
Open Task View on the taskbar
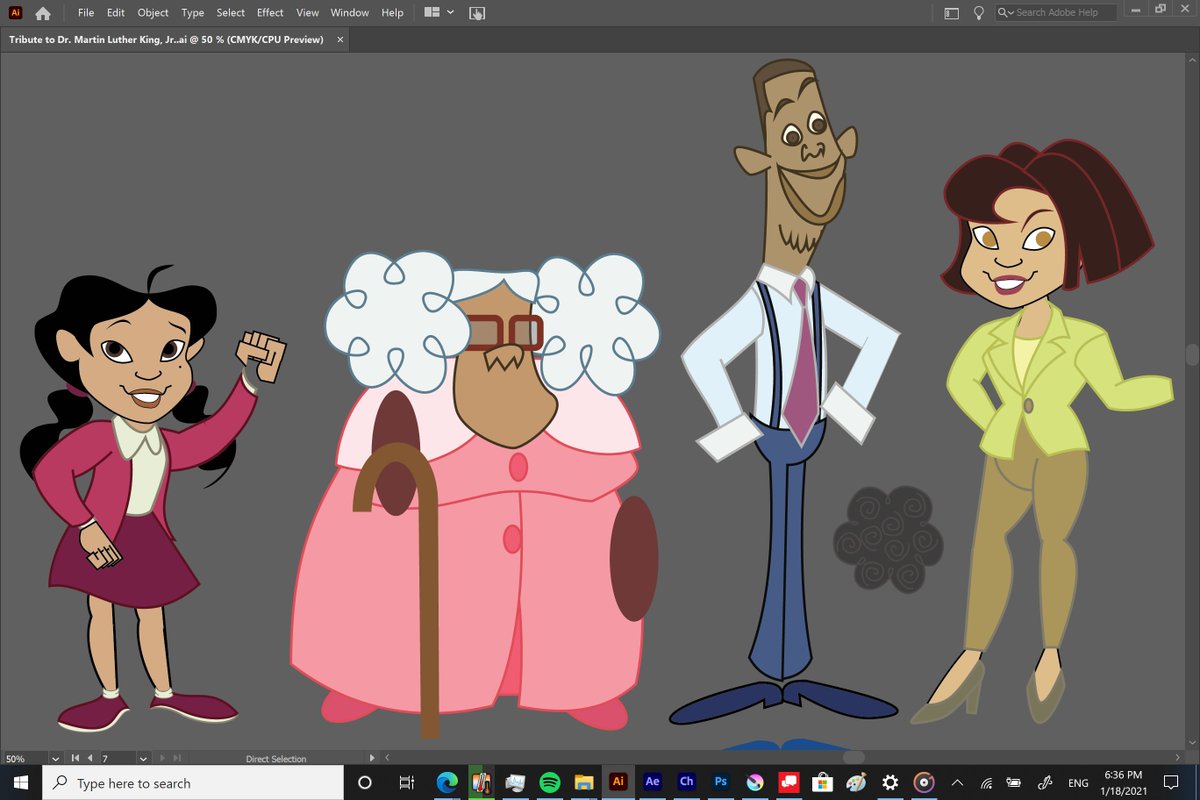(406, 783)
